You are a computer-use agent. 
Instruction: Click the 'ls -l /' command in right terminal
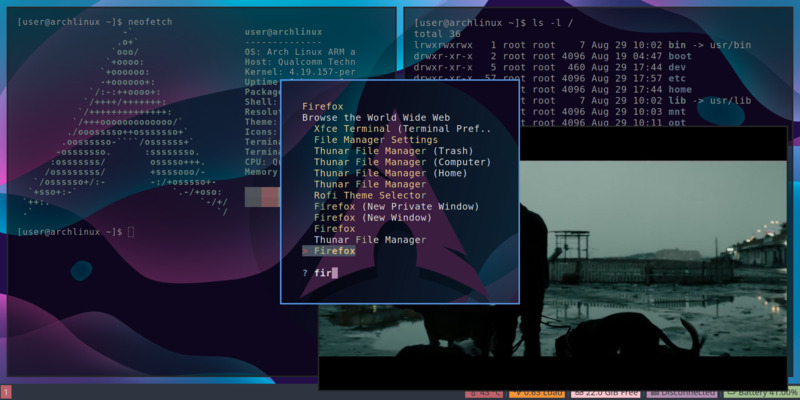551,22
